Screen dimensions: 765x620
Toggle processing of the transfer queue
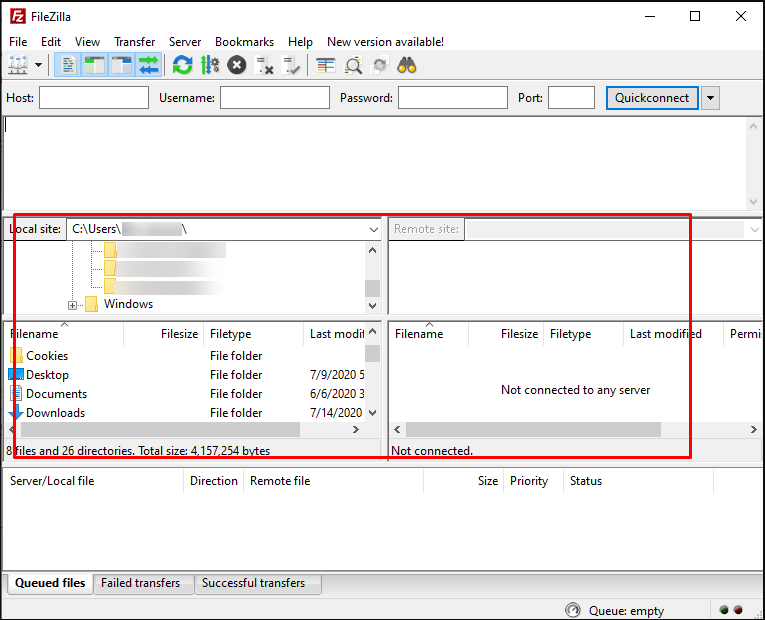pos(210,65)
